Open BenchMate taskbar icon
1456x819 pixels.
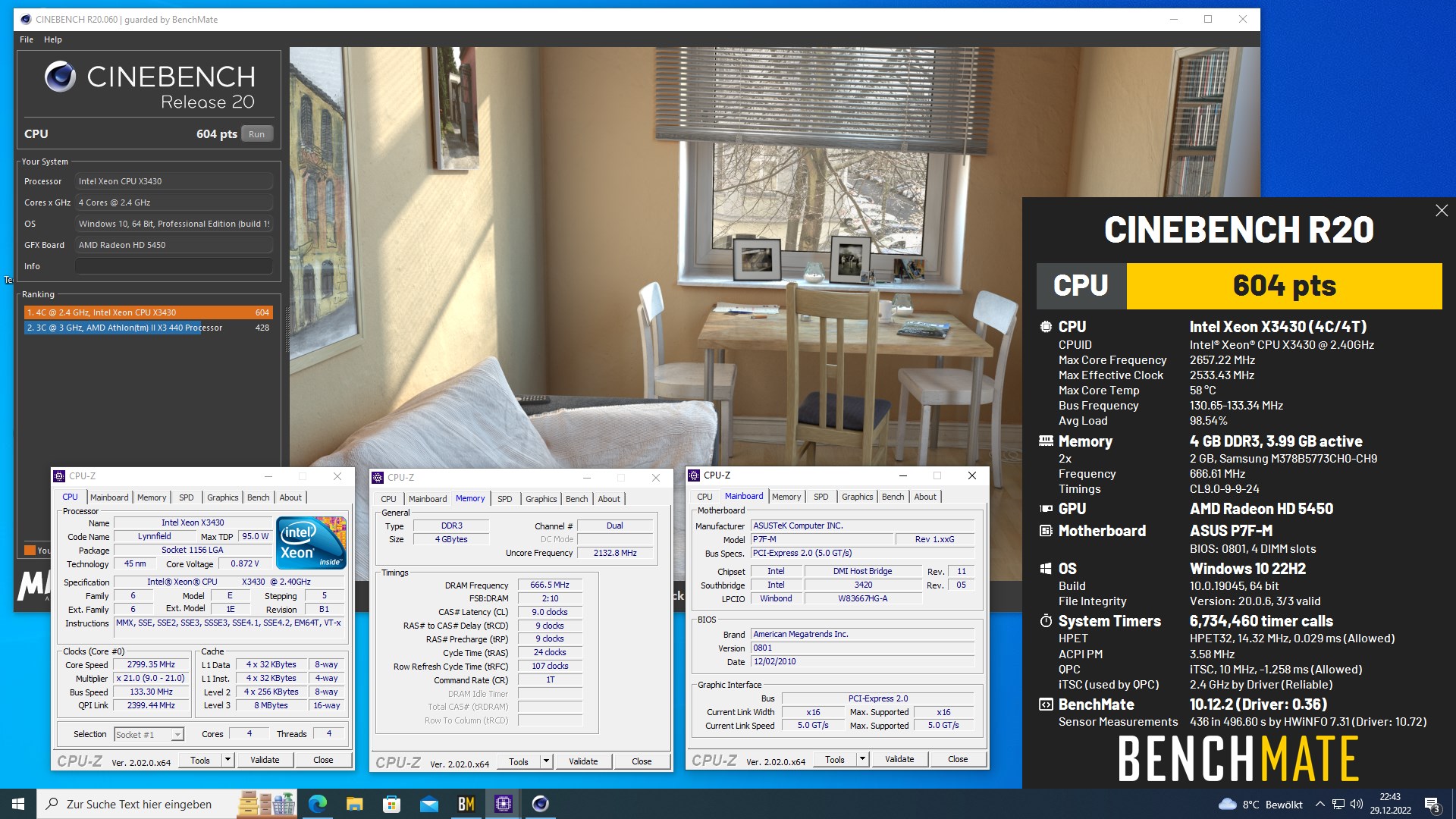click(466, 804)
